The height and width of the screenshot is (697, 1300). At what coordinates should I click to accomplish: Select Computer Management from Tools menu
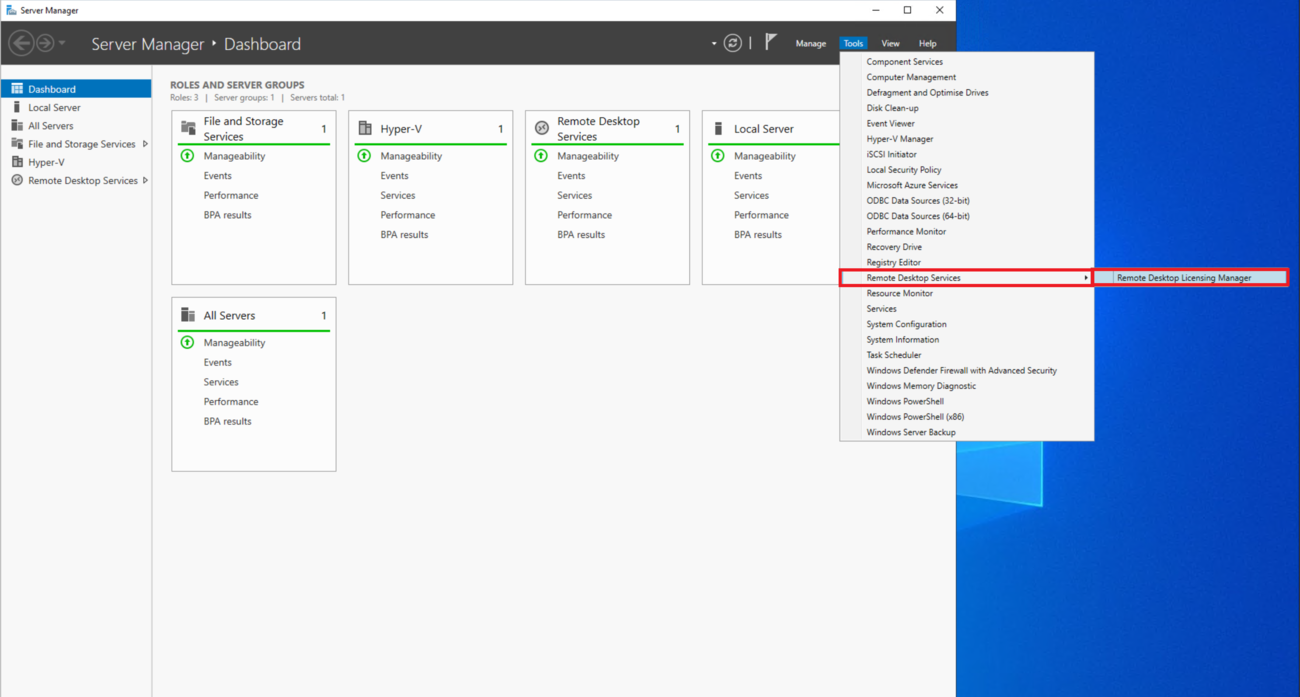966,77
